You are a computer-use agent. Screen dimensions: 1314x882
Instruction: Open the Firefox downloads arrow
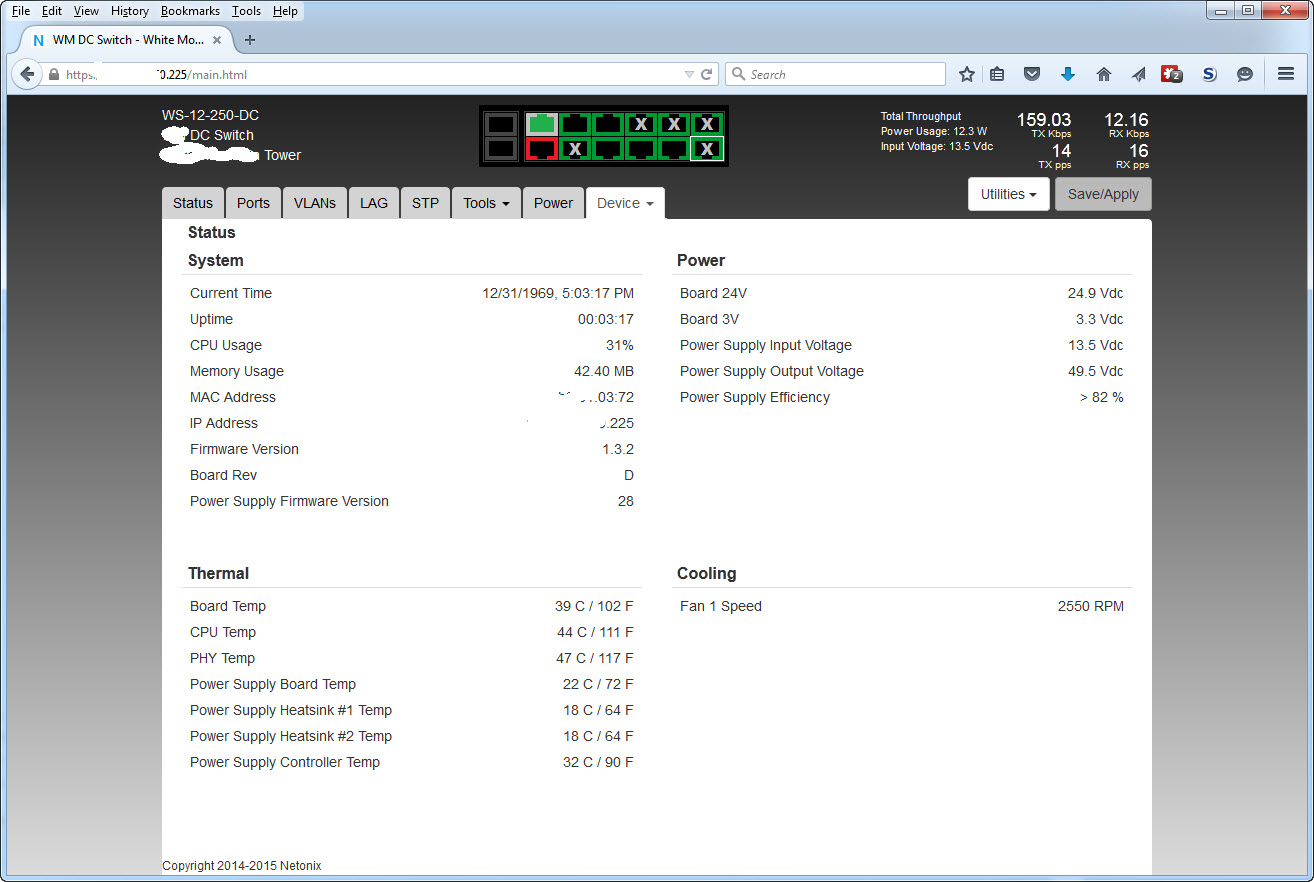click(1067, 74)
